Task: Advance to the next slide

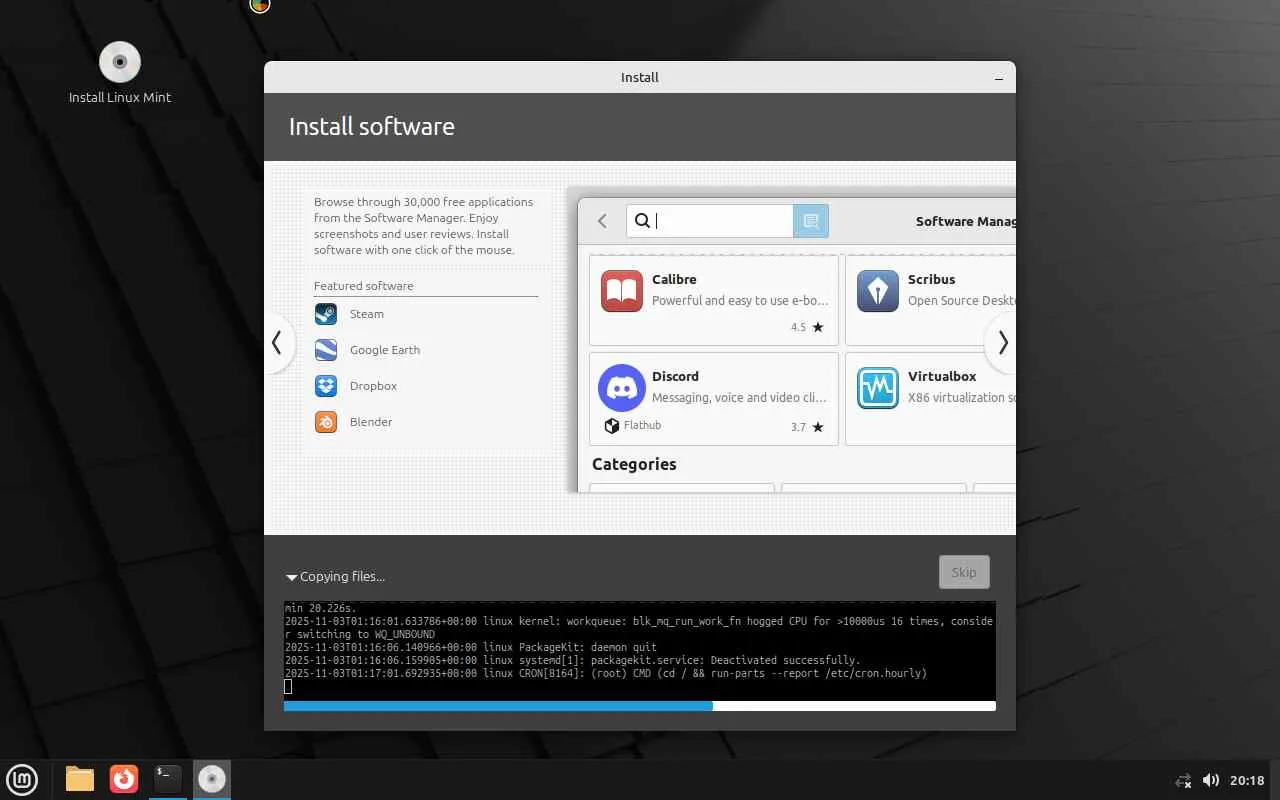Action: [1001, 343]
